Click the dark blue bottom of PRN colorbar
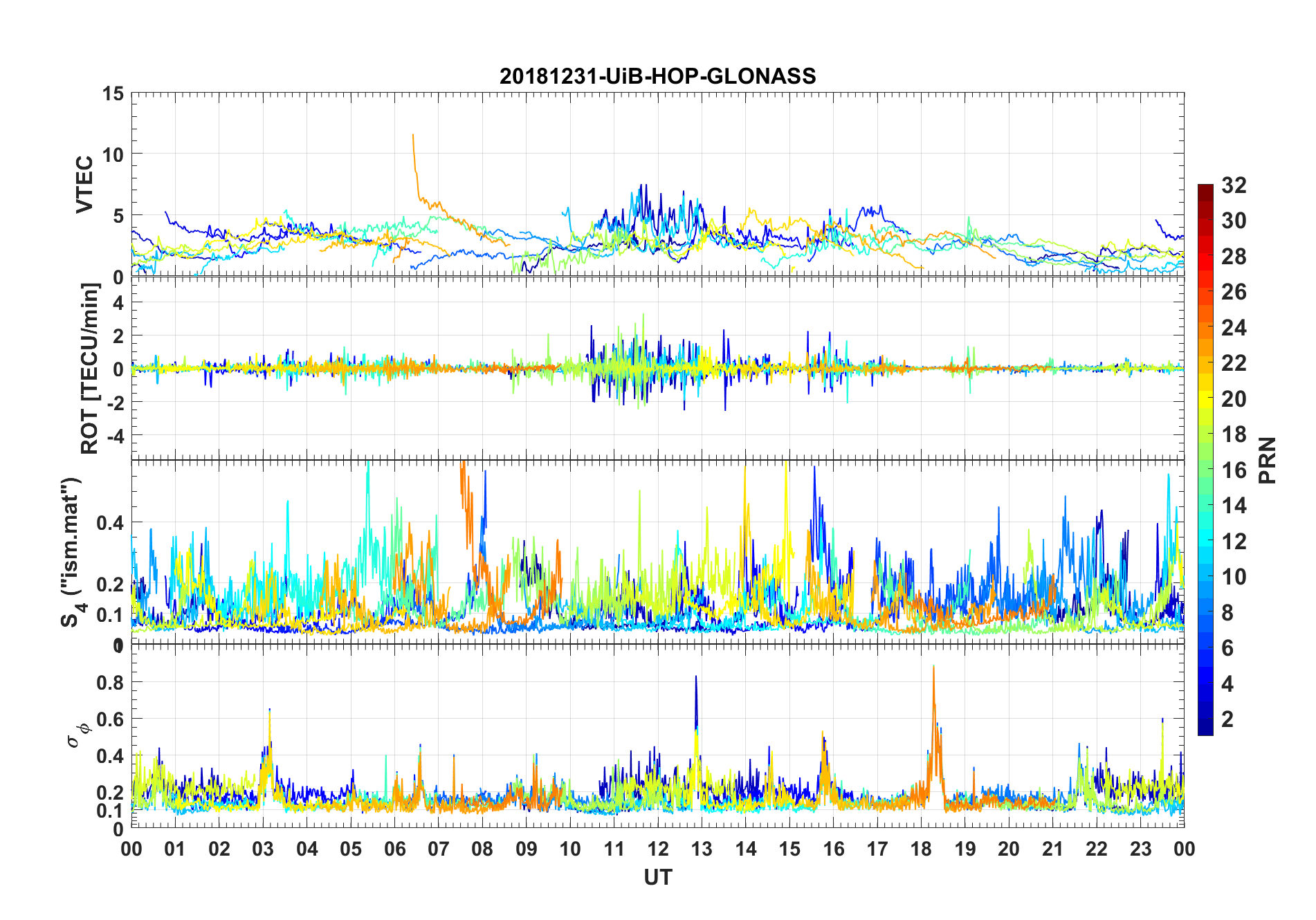This screenshot has height=920, width=1316. 1205,726
